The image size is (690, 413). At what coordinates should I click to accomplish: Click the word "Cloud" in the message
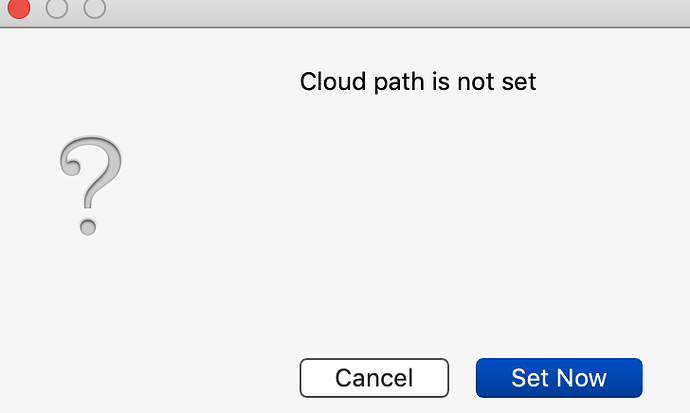click(x=333, y=81)
